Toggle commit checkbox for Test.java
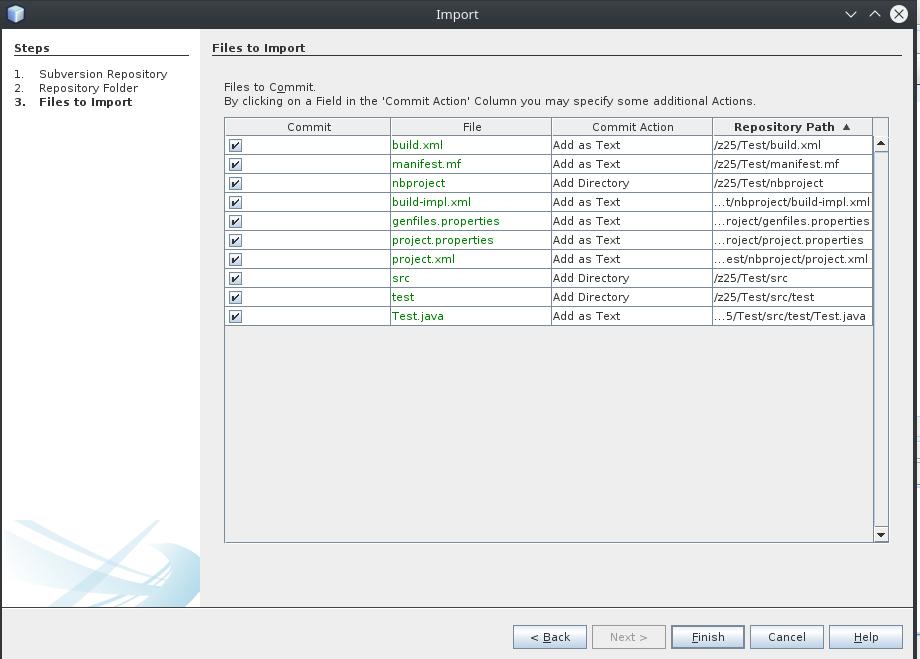The image size is (920, 659). pos(235,316)
